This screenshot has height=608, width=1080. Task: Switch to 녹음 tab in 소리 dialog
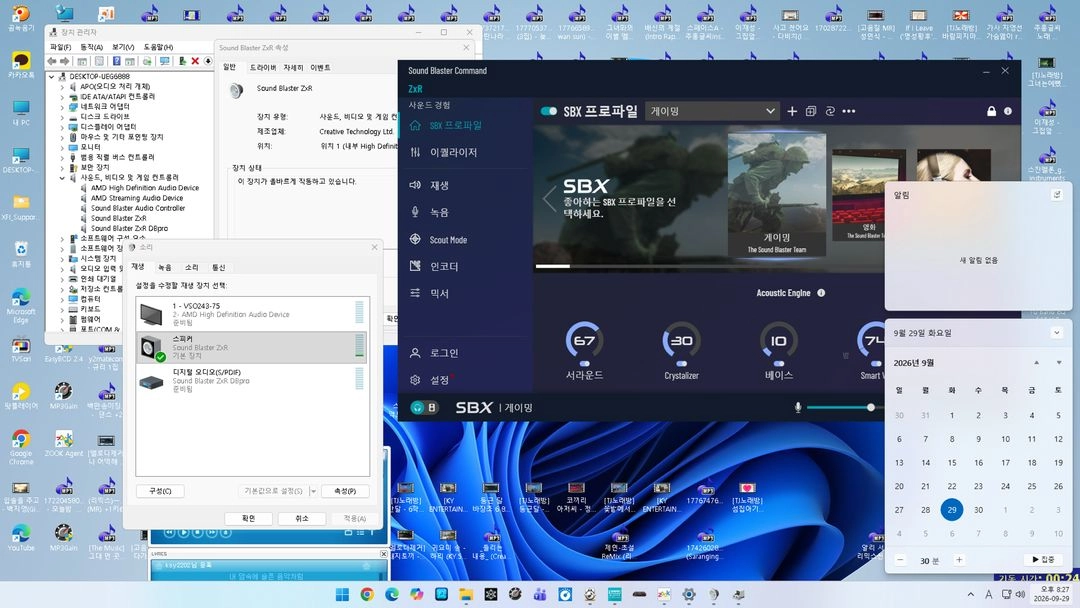(165, 267)
